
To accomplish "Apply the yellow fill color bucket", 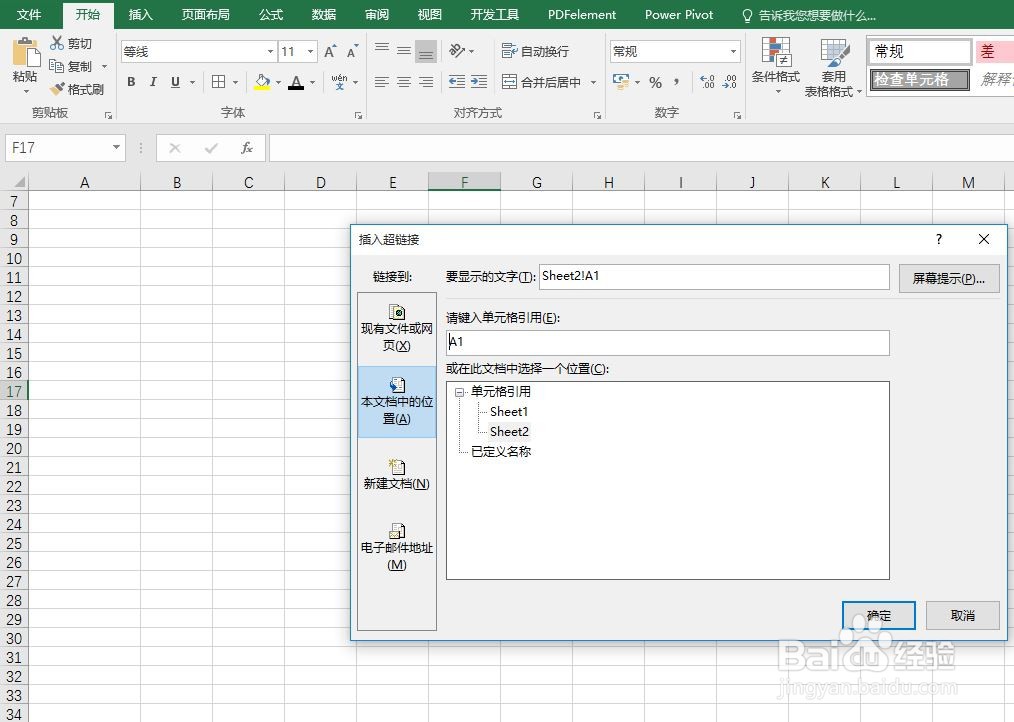I will 262,82.
